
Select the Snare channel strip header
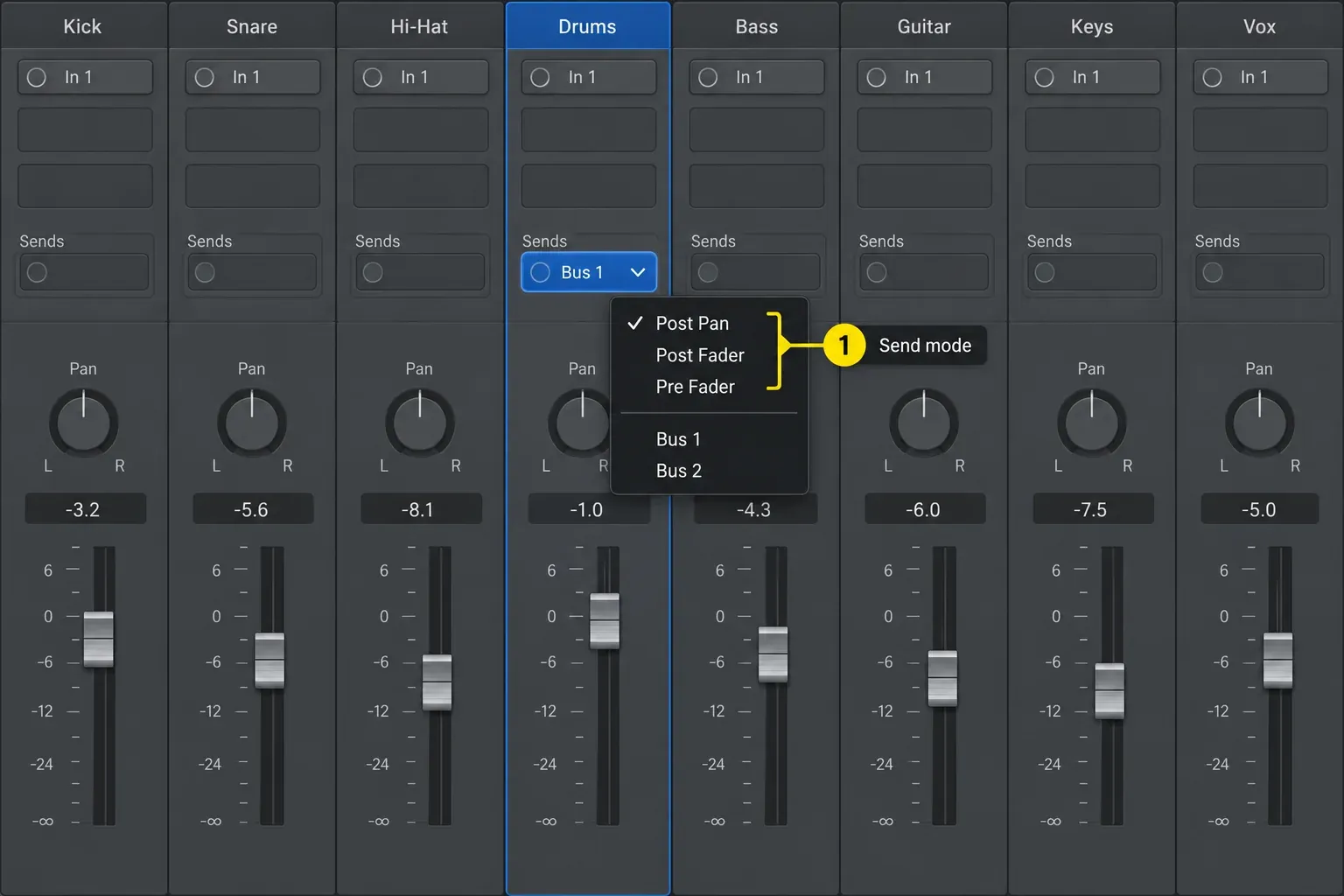click(x=252, y=26)
